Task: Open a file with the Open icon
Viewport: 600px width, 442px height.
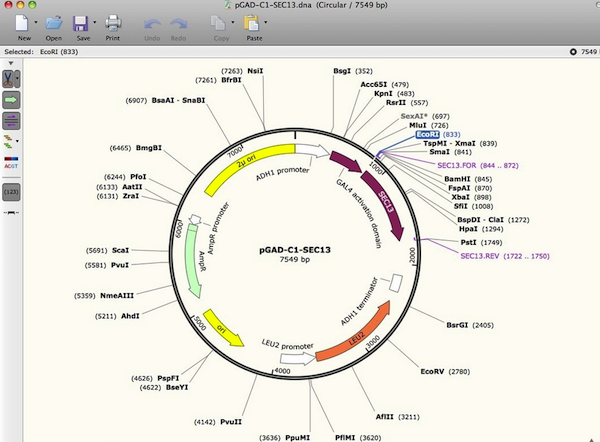Action: tap(53, 22)
